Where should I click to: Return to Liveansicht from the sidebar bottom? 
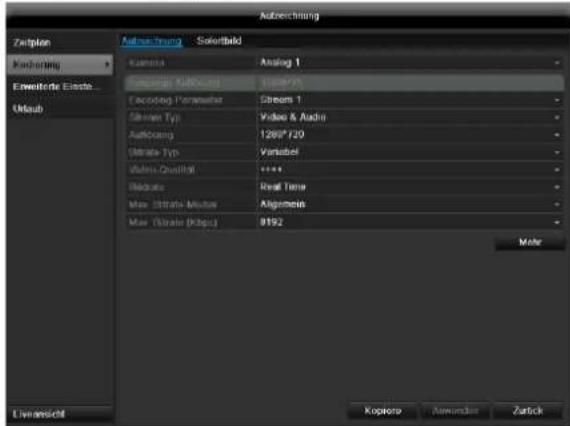pos(60,414)
